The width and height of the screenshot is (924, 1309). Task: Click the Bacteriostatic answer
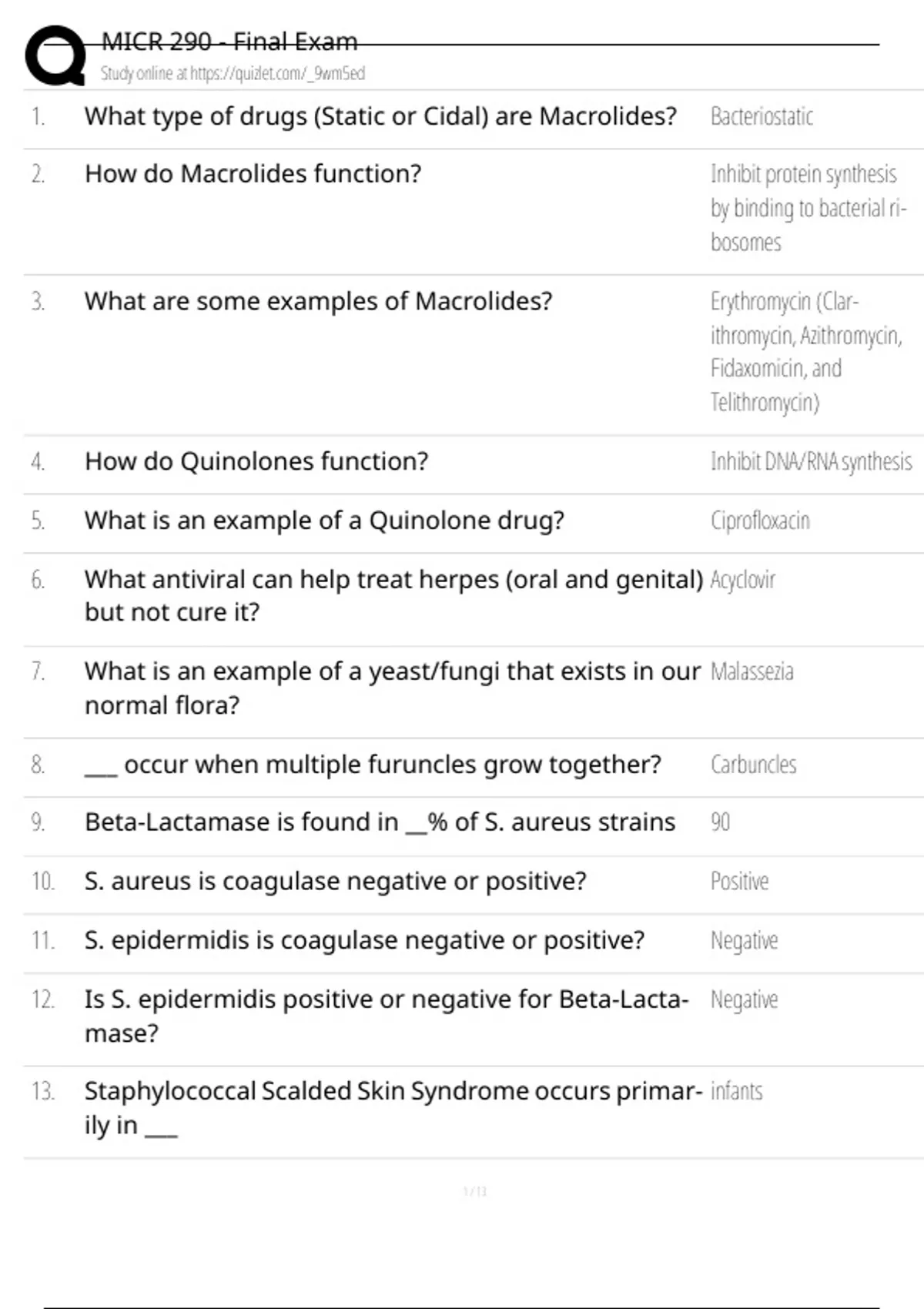[x=762, y=117]
